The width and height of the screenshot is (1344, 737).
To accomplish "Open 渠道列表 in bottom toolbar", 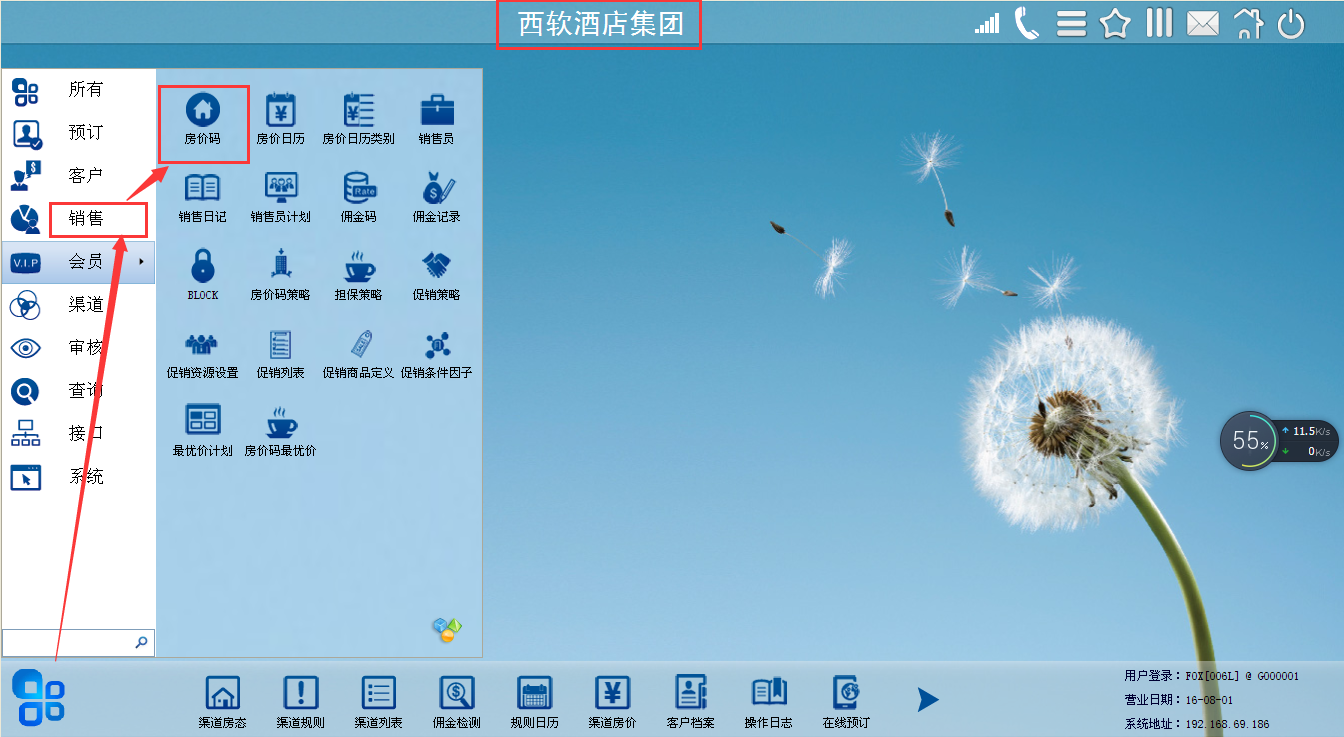I will point(379,702).
